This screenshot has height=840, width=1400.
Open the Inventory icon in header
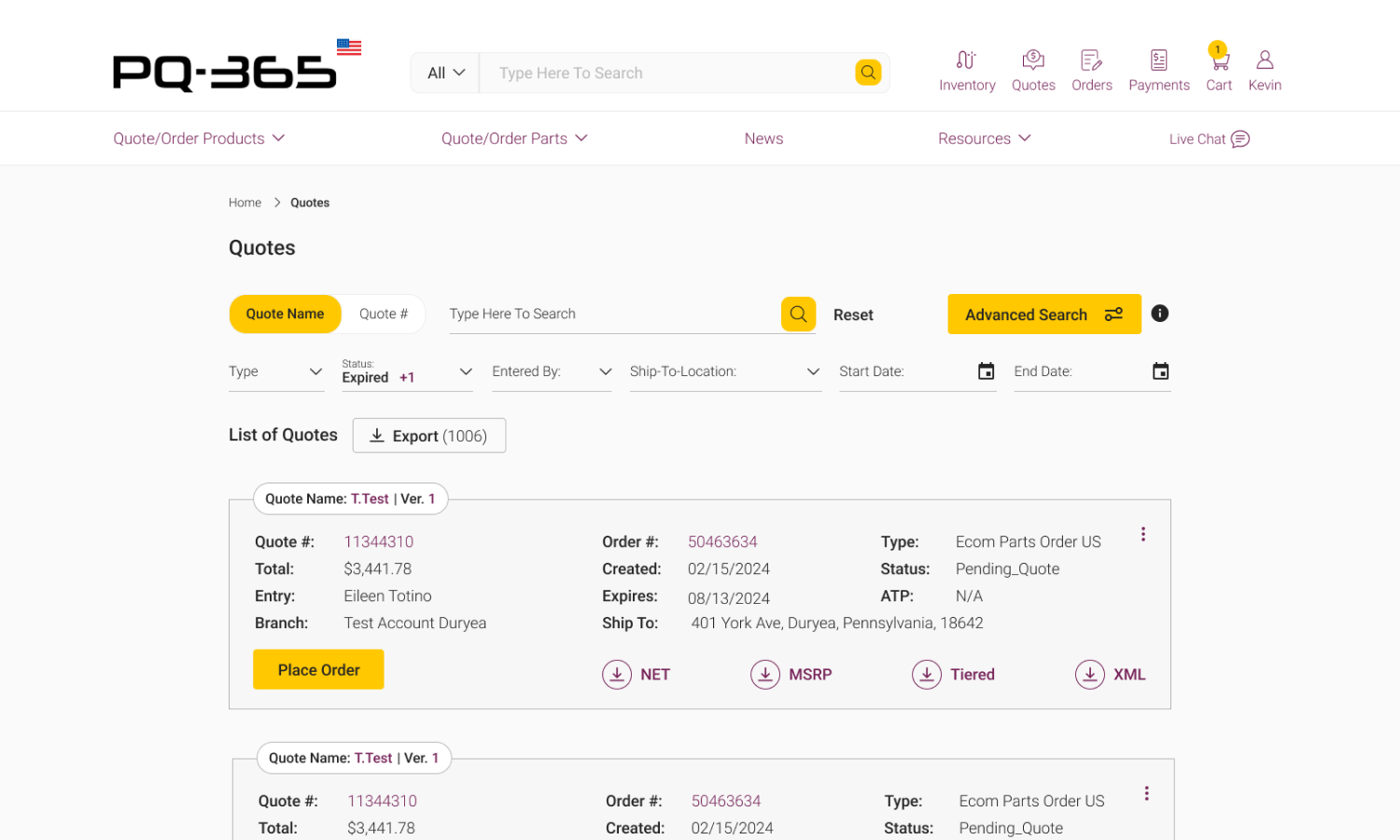tap(967, 71)
